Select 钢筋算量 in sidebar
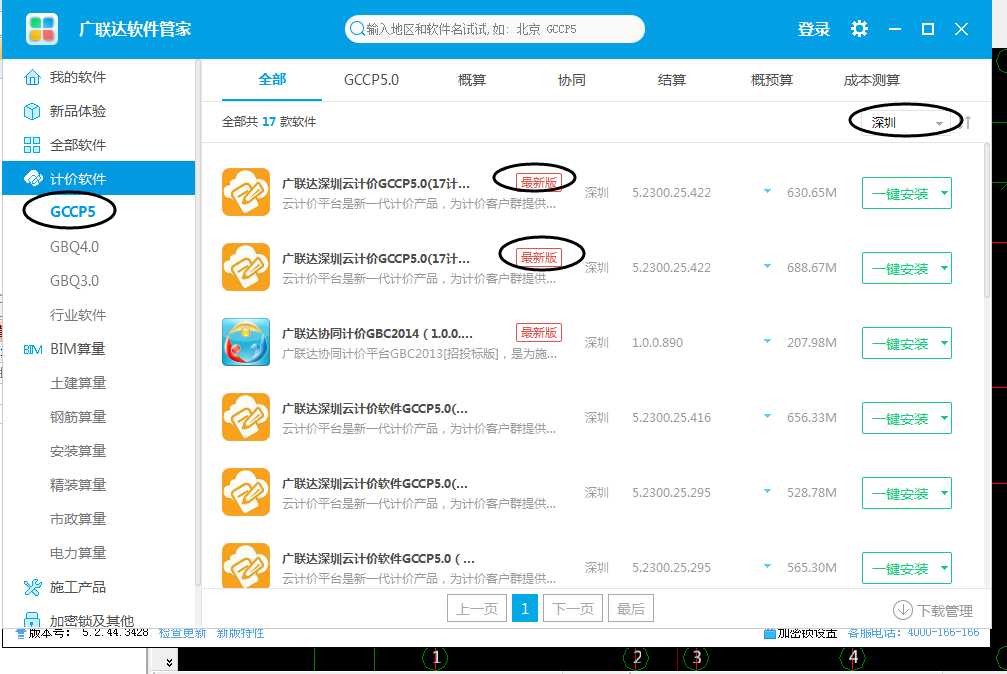 click(x=78, y=417)
